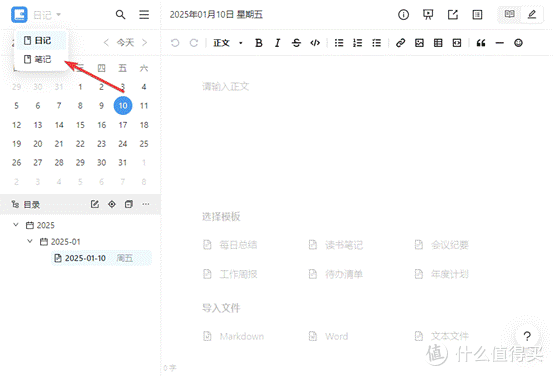553x376 pixels.
Task: Open the 日记 notebook switcher dropdown
Action: pos(47,15)
